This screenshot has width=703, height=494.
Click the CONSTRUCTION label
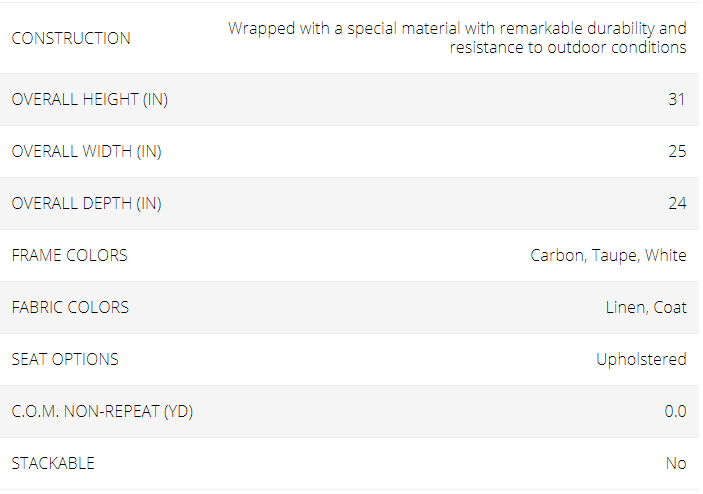coord(71,39)
